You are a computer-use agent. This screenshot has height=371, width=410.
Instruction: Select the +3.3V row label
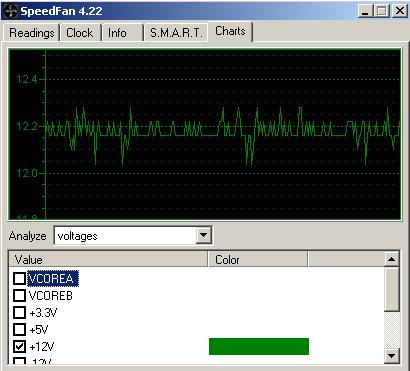(43, 313)
